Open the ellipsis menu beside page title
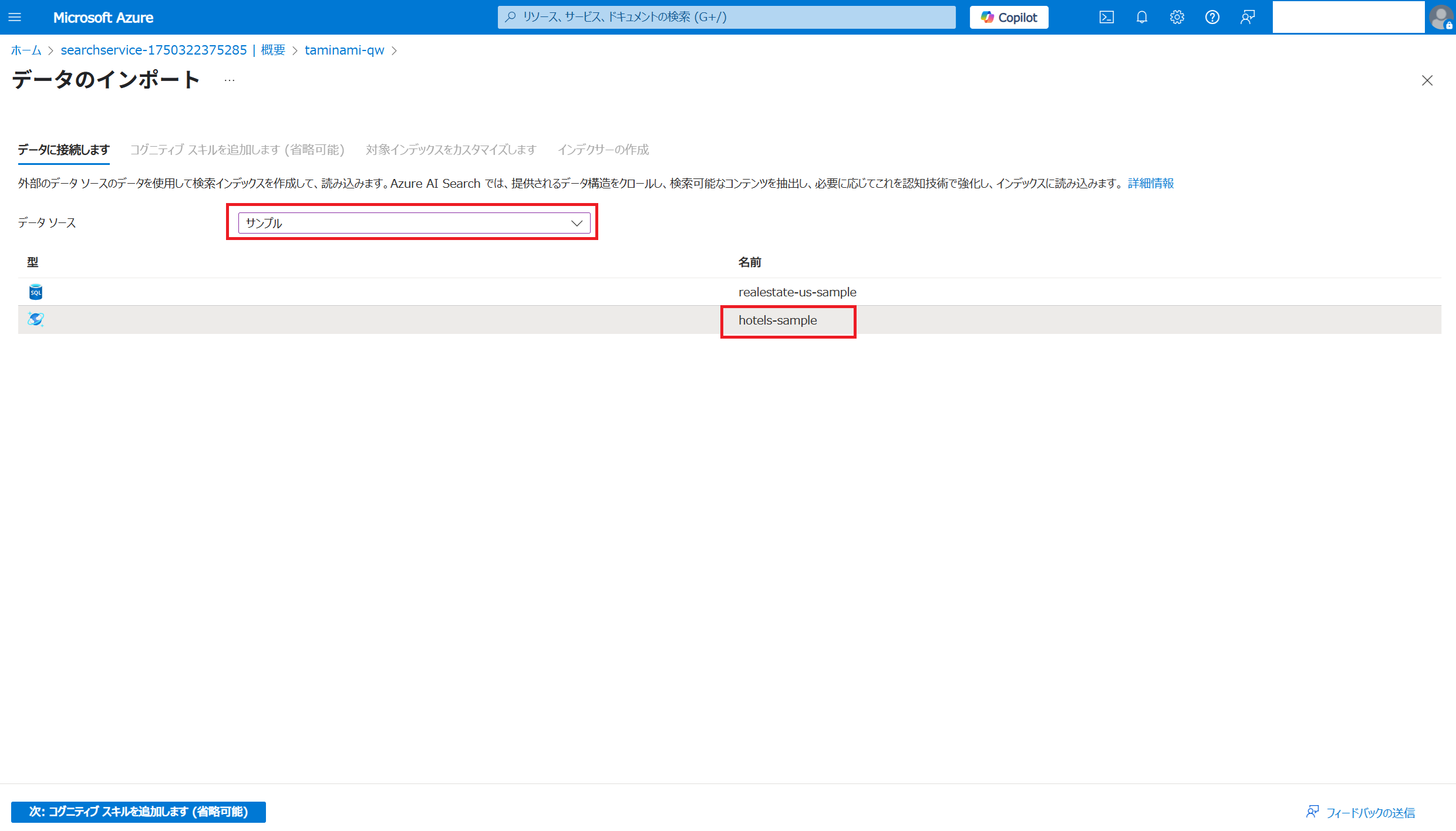The height and width of the screenshot is (831, 1456). 230,80
